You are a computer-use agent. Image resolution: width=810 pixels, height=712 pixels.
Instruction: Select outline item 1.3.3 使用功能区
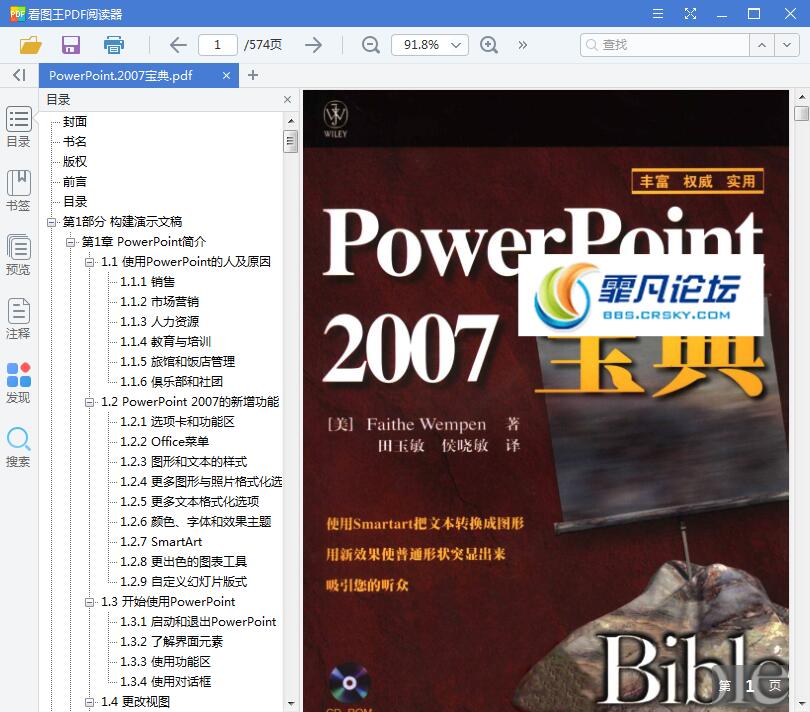click(165, 662)
